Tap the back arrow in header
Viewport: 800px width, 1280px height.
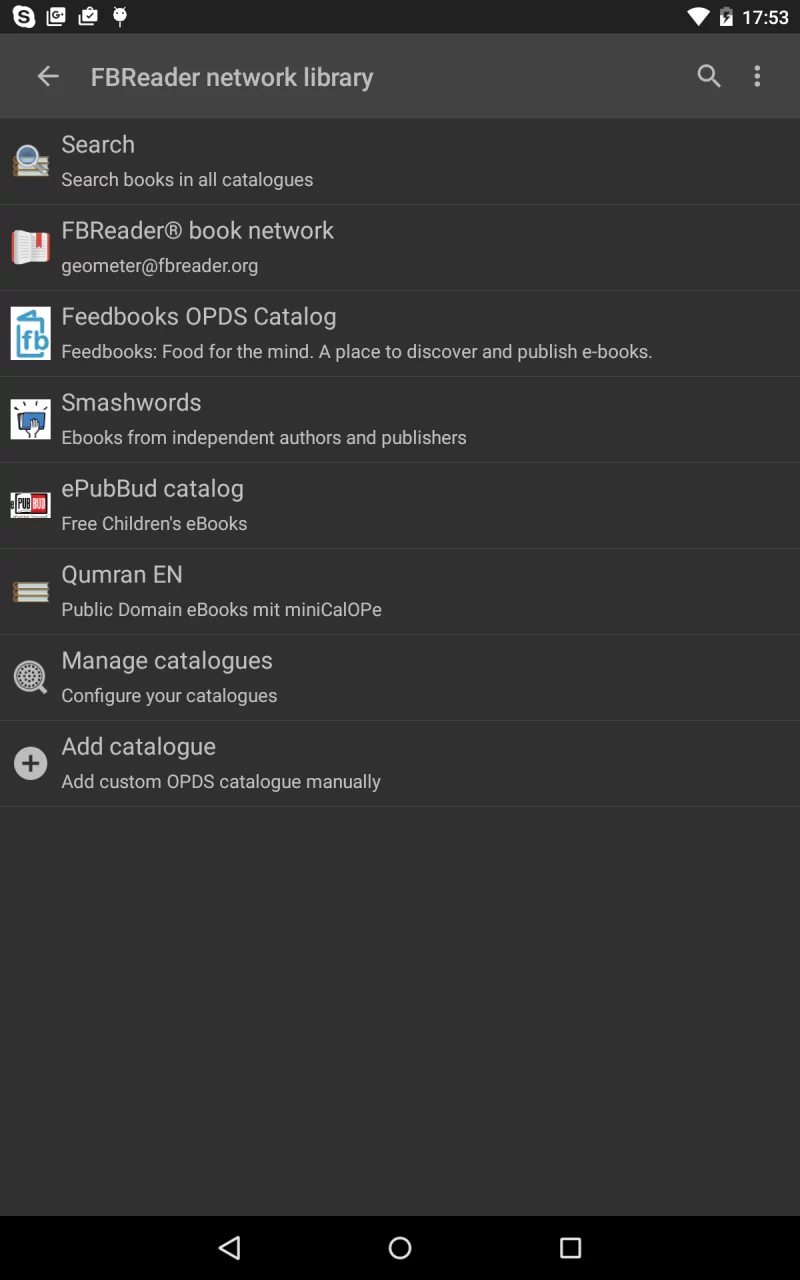[48, 76]
